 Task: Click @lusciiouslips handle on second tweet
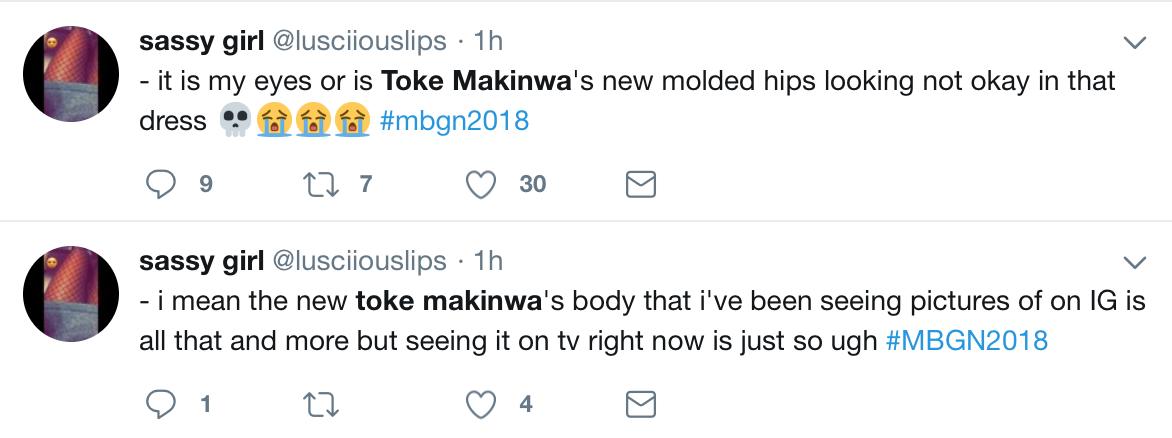coord(359,262)
